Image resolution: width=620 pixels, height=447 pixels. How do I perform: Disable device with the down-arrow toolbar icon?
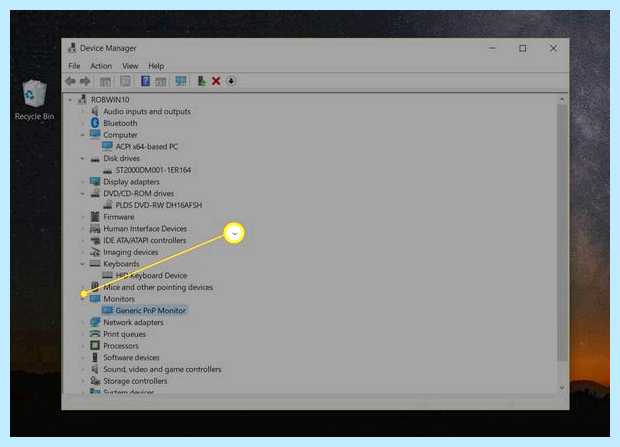[231, 81]
